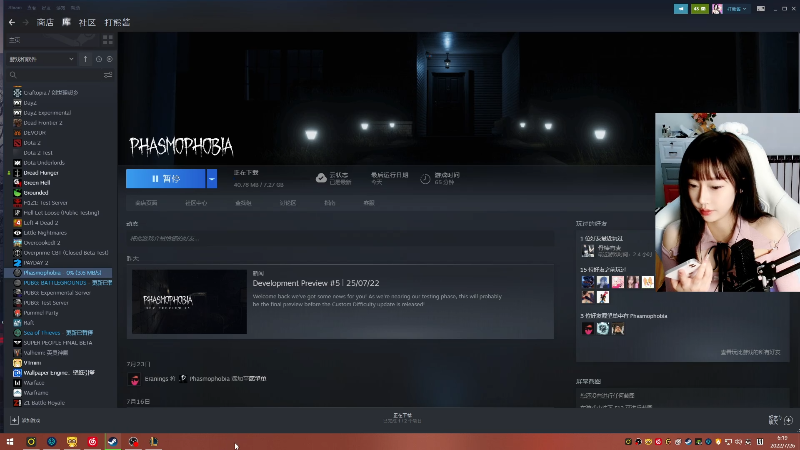Open the 社区 (Community) tab
Image resolution: width=800 pixels, height=450 pixels.
pyautogui.click(x=87, y=22)
